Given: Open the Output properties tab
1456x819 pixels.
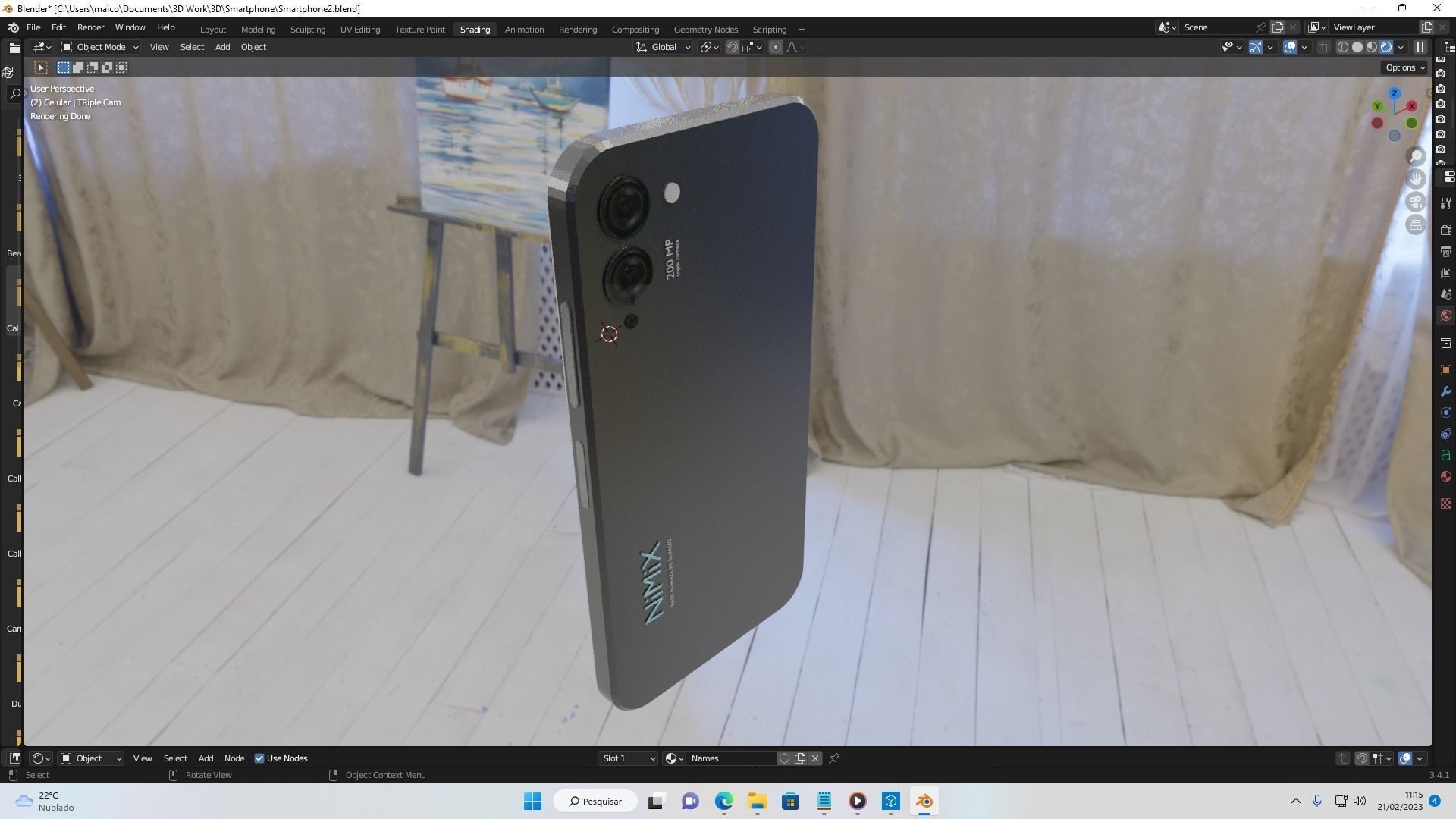Looking at the screenshot, I should 1446,251.
